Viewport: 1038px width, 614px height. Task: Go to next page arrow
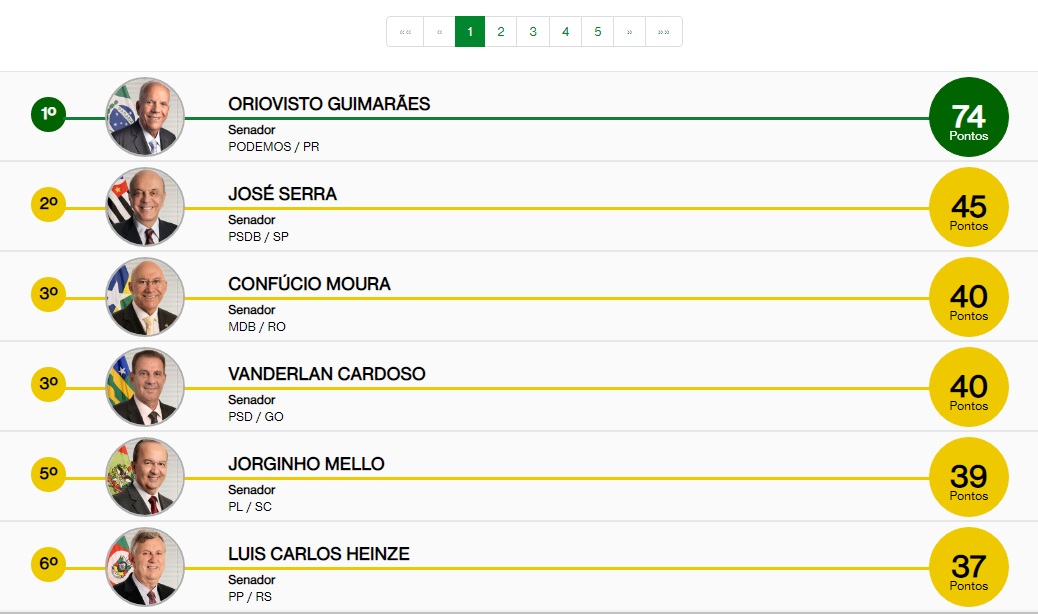click(x=629, y=31)
